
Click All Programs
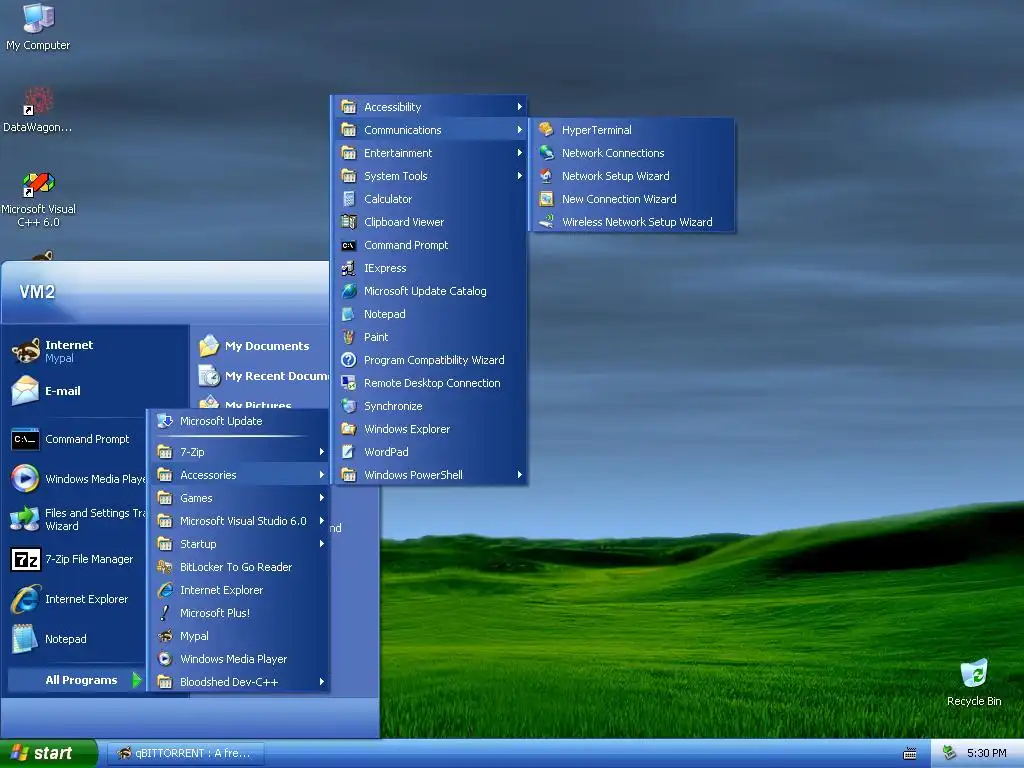point(76,680)
